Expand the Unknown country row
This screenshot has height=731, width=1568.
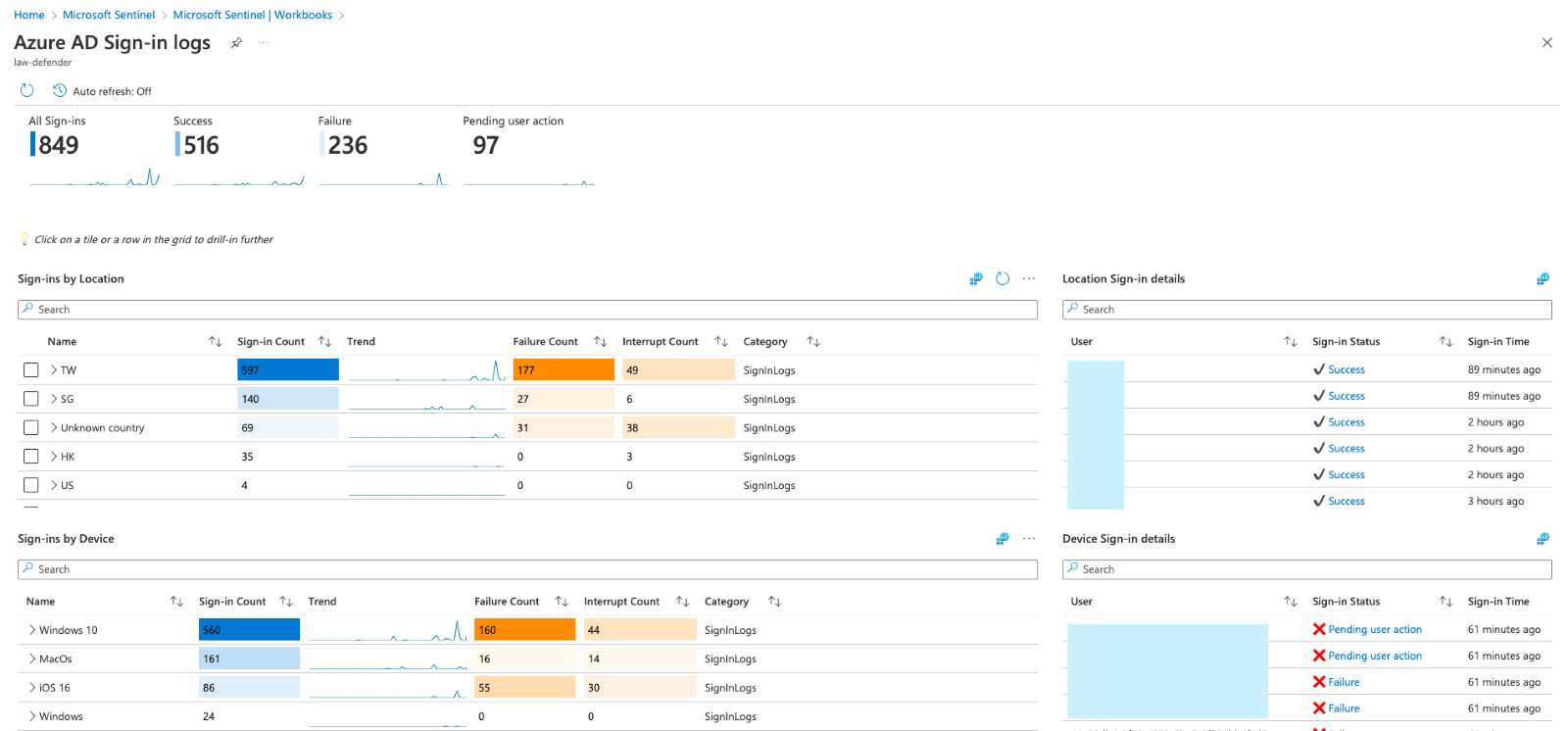click(54, 427)
